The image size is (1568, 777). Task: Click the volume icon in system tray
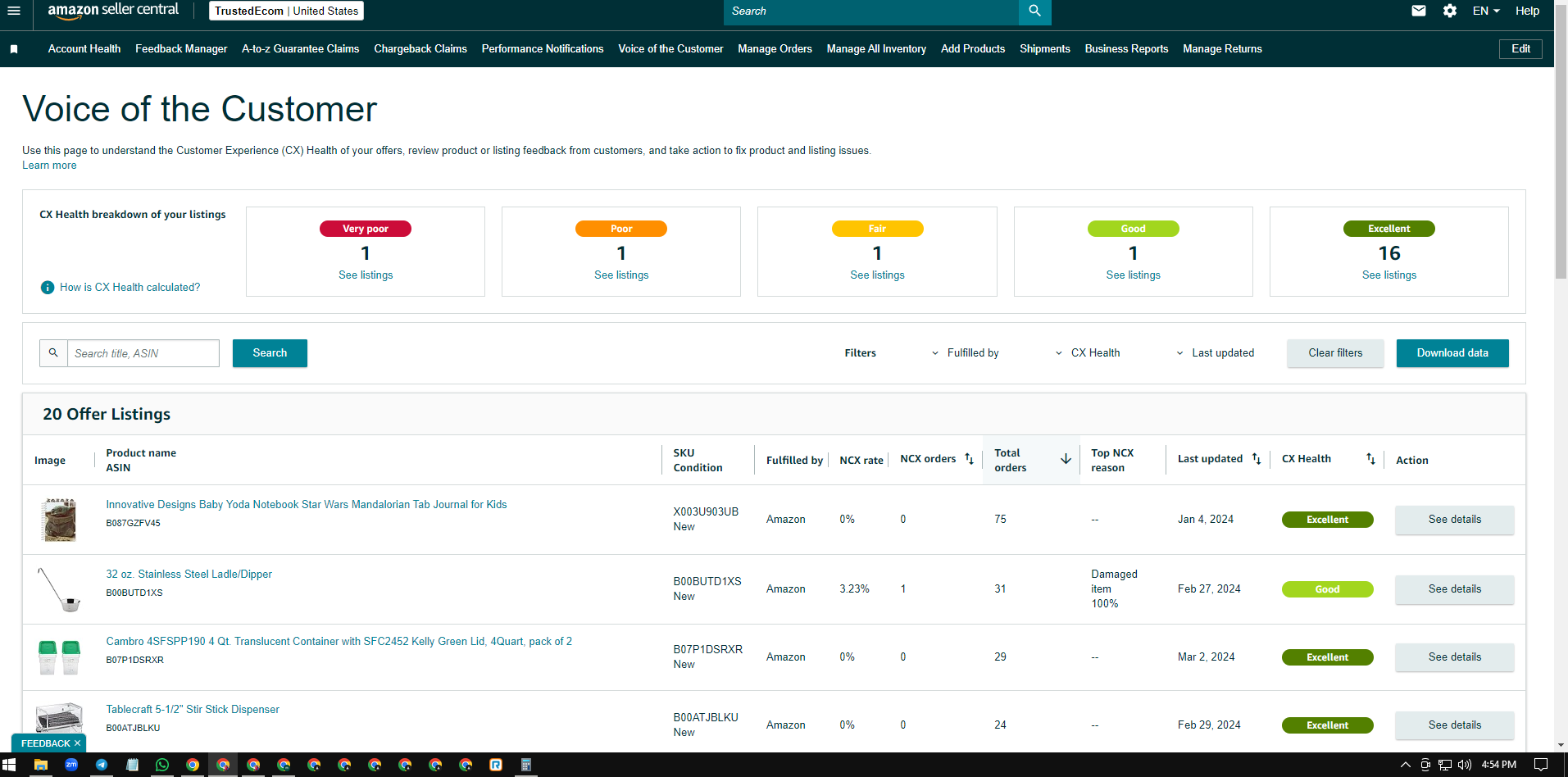[x=1465, y=765]
